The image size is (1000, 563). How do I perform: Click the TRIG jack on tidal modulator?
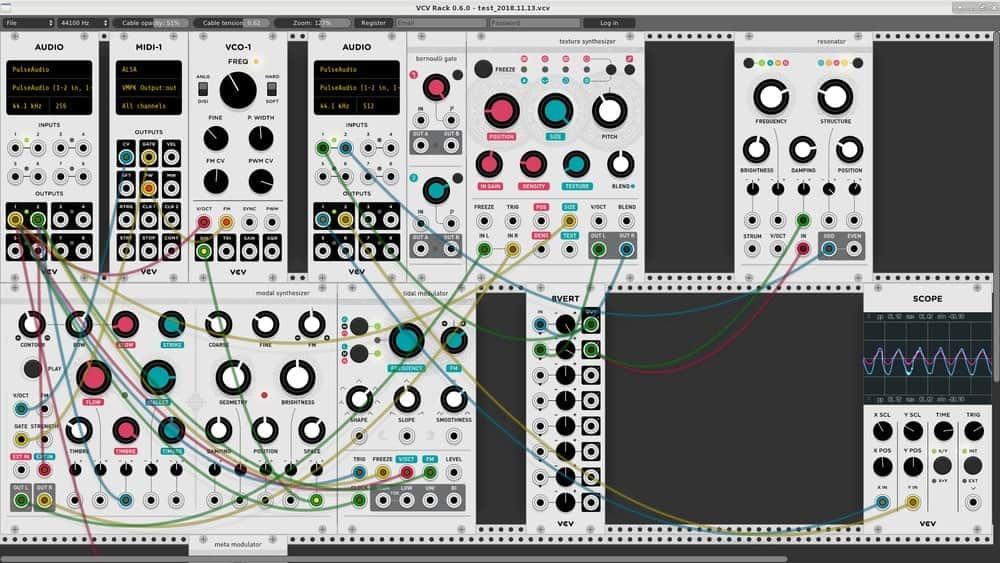(x=359, y=472)
